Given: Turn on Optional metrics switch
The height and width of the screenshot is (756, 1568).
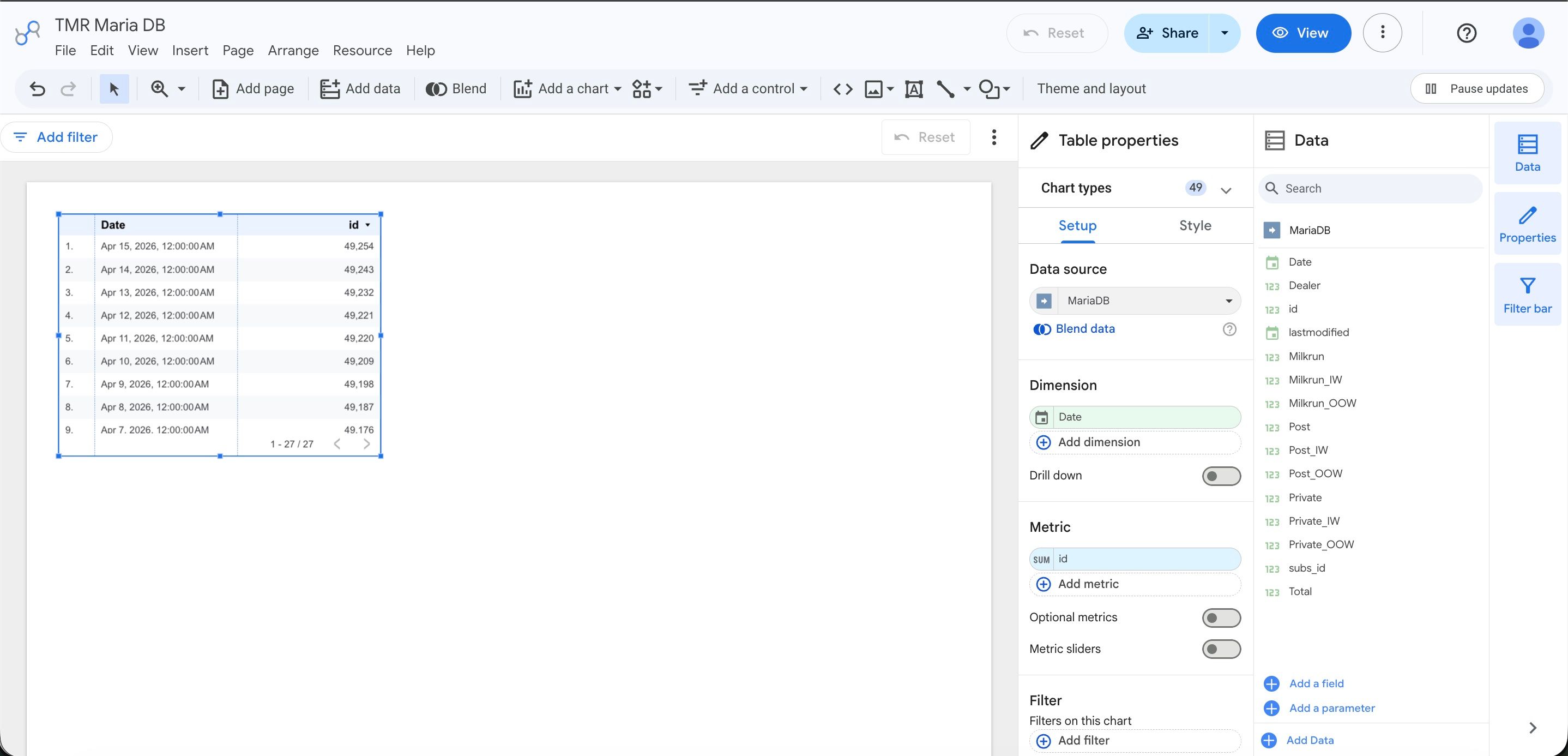Looking at the screenshot, I should click(x=1221, y=617).
